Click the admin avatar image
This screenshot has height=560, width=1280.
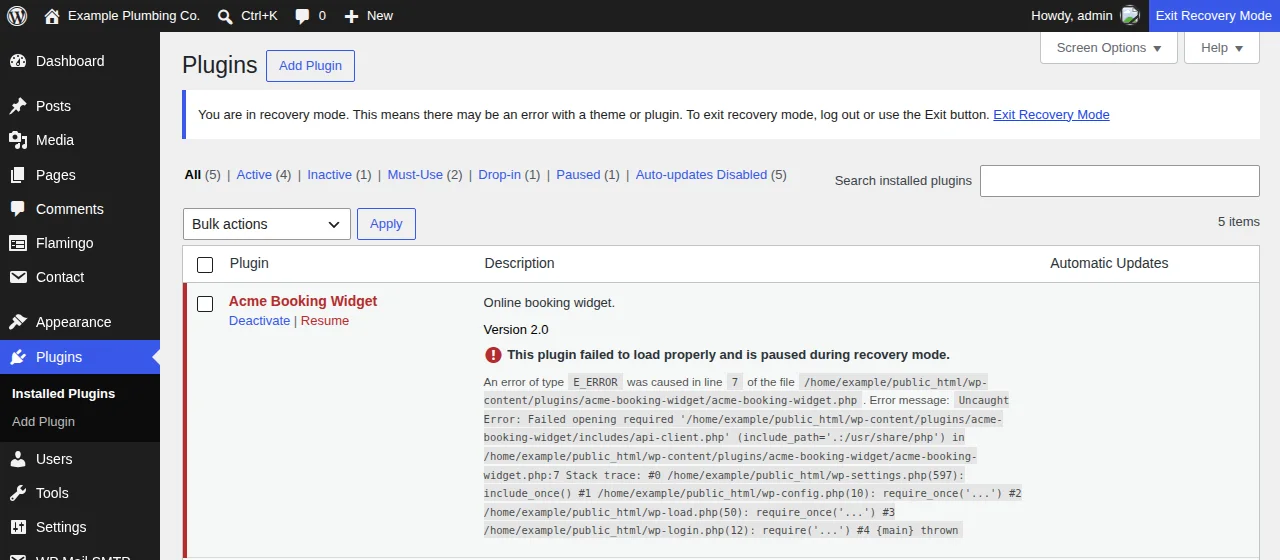click(1130, 16)
